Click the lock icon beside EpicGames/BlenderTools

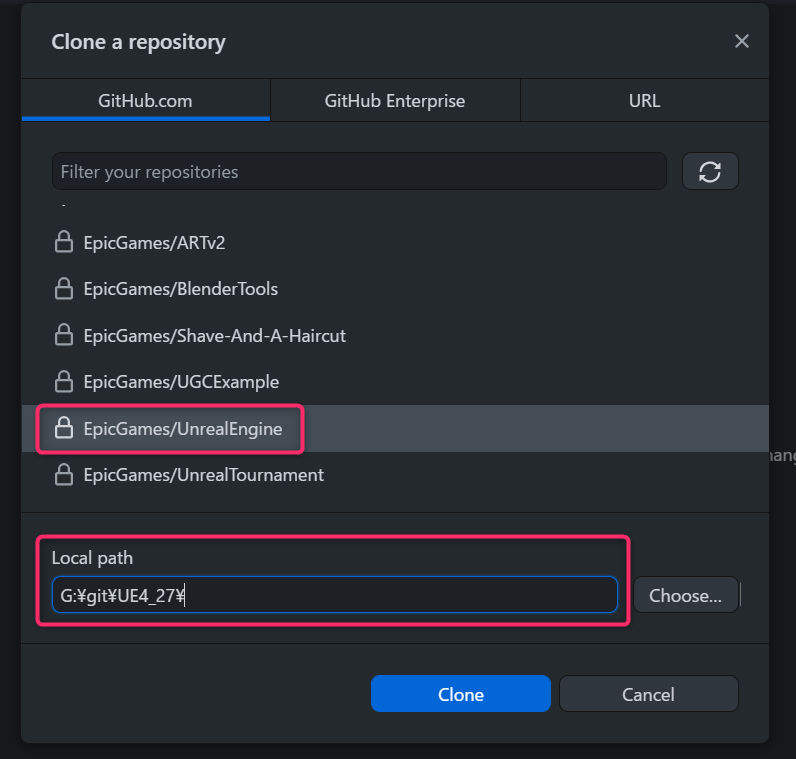64,288
